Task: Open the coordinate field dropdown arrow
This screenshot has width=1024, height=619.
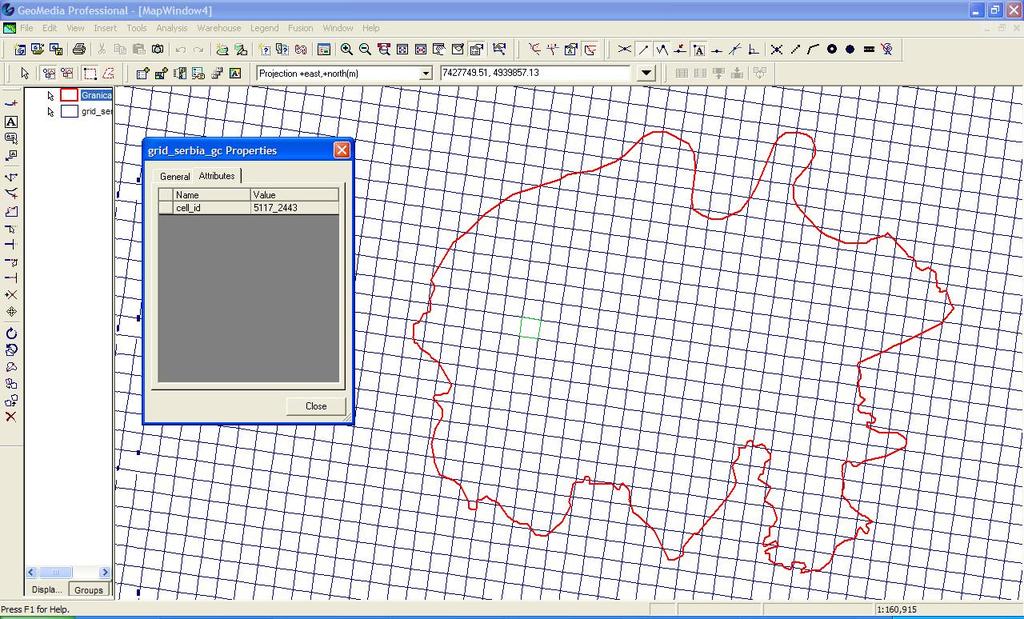Action: click(x=646, y=73)
